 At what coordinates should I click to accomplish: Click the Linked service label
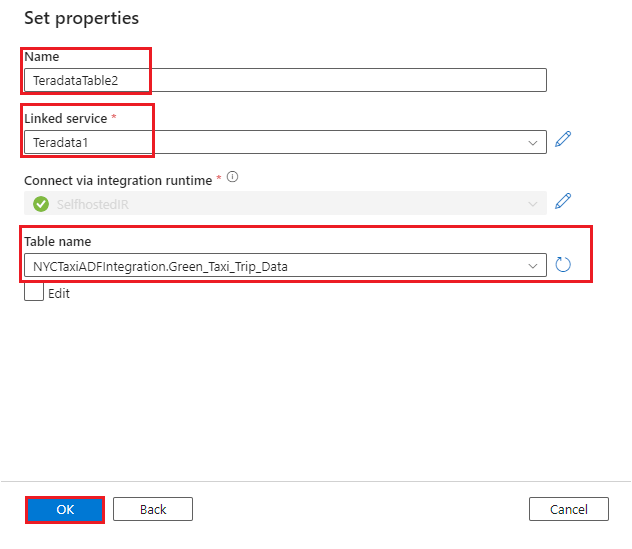tap(66, 119)
